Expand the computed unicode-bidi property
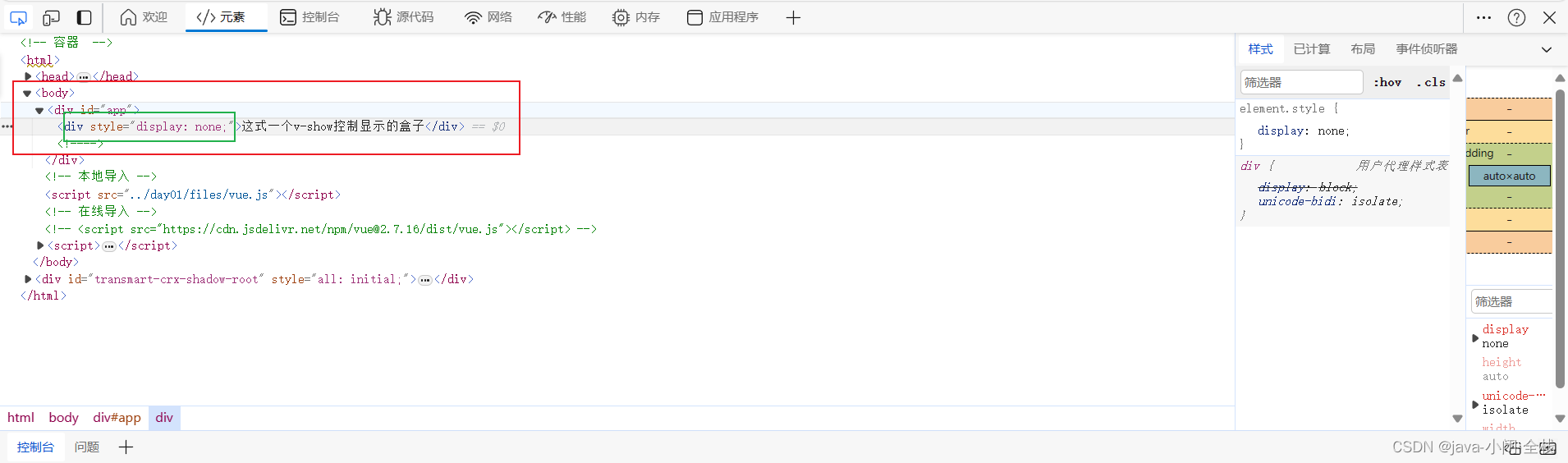The image size is (1568, 463). (1475, 404)
